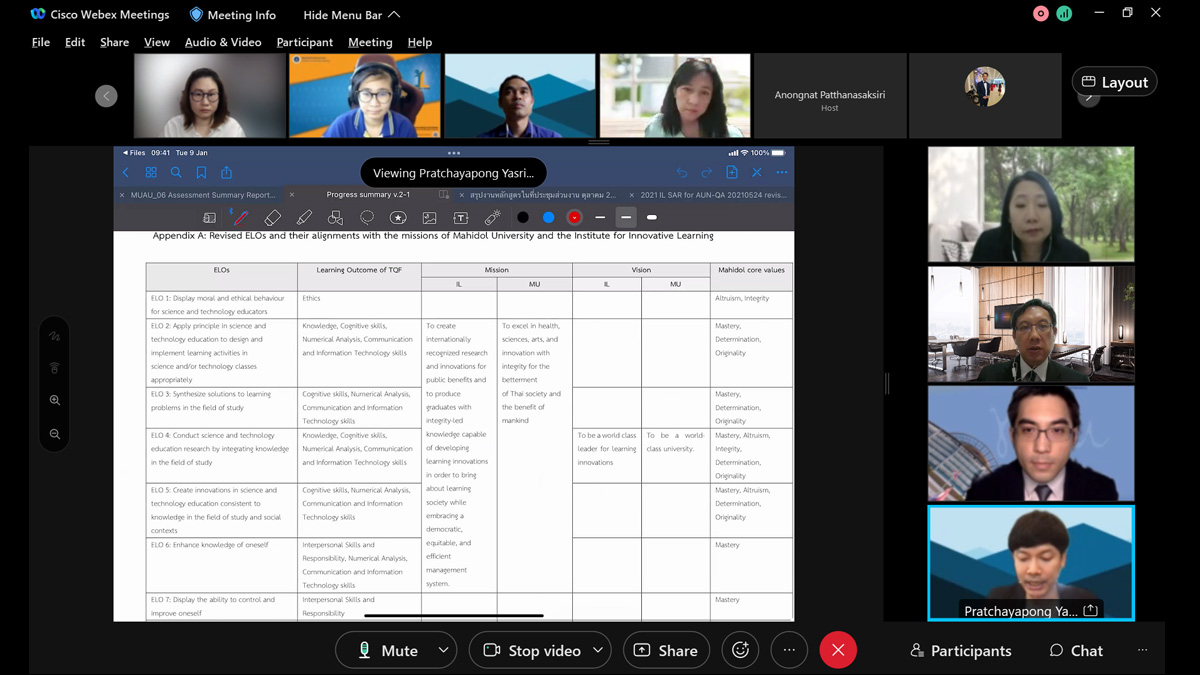Click the zoom out magnifier icon
Viewport: 1200px width, 675px height.
pos(55,434)
